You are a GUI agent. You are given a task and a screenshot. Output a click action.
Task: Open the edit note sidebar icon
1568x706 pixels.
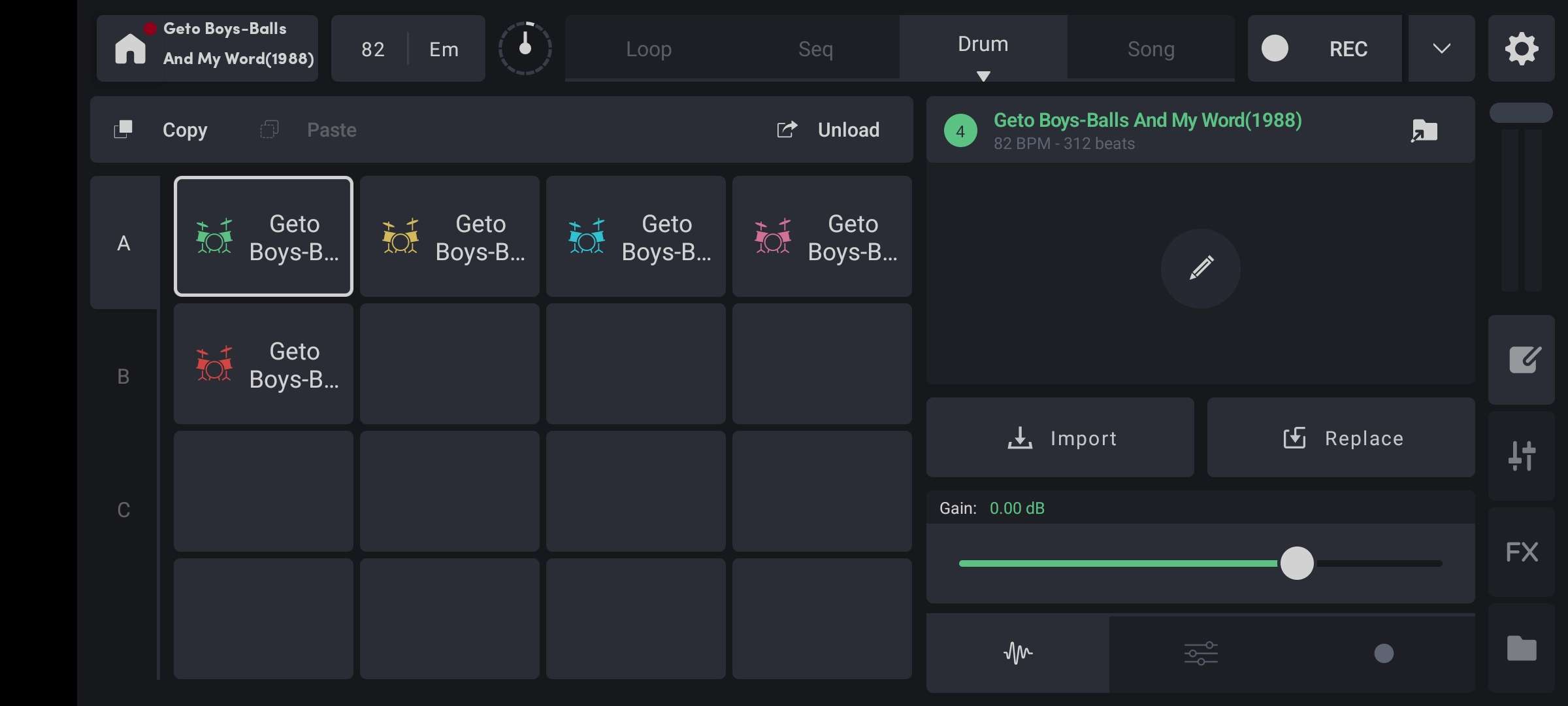[x=1522, y=360]
